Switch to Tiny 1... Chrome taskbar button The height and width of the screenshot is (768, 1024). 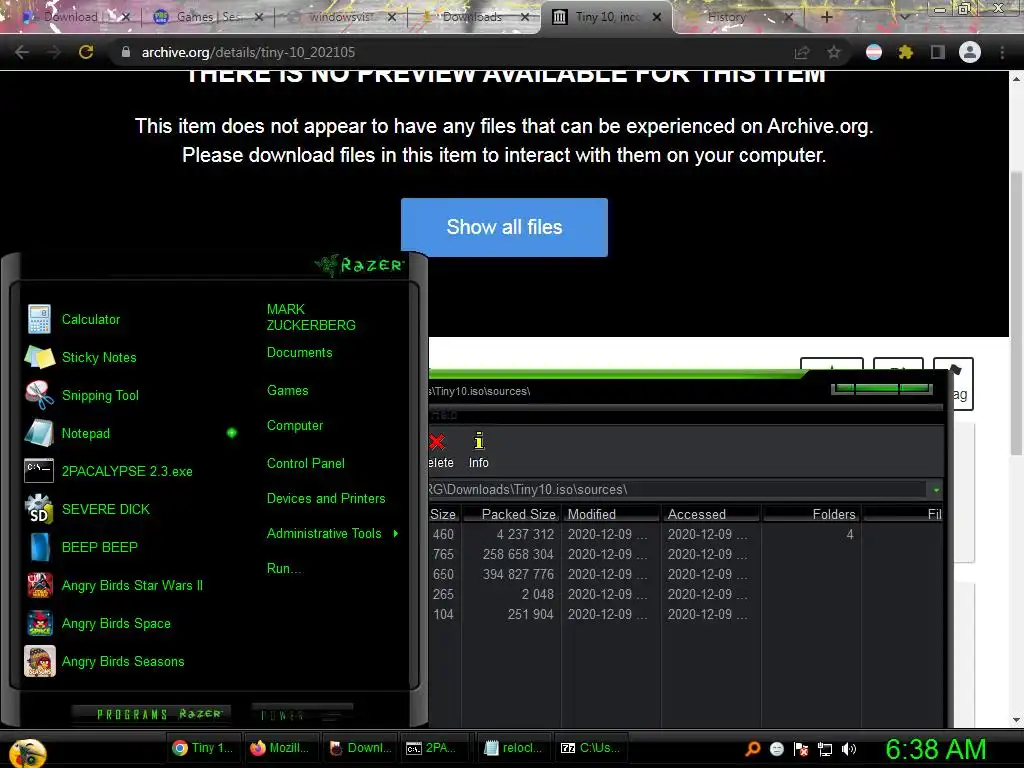tap(204, 748)
